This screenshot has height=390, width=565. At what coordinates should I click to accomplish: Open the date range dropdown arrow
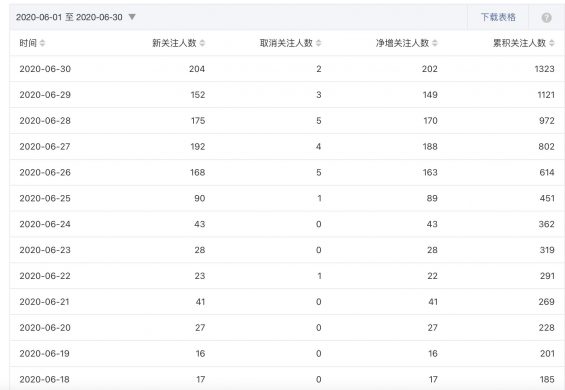pos(132,17)
